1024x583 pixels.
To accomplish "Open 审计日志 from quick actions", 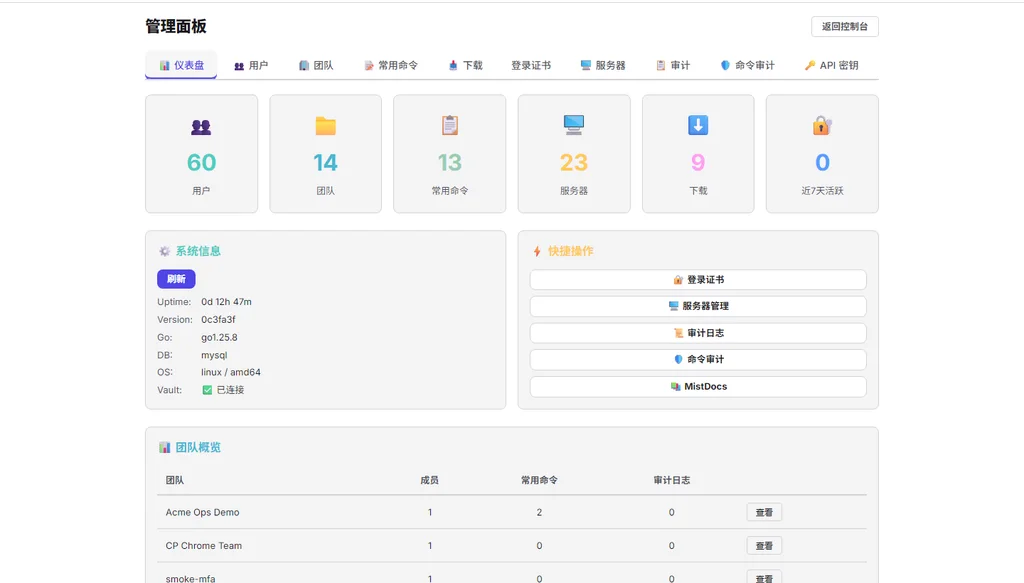I will [698, 333].
